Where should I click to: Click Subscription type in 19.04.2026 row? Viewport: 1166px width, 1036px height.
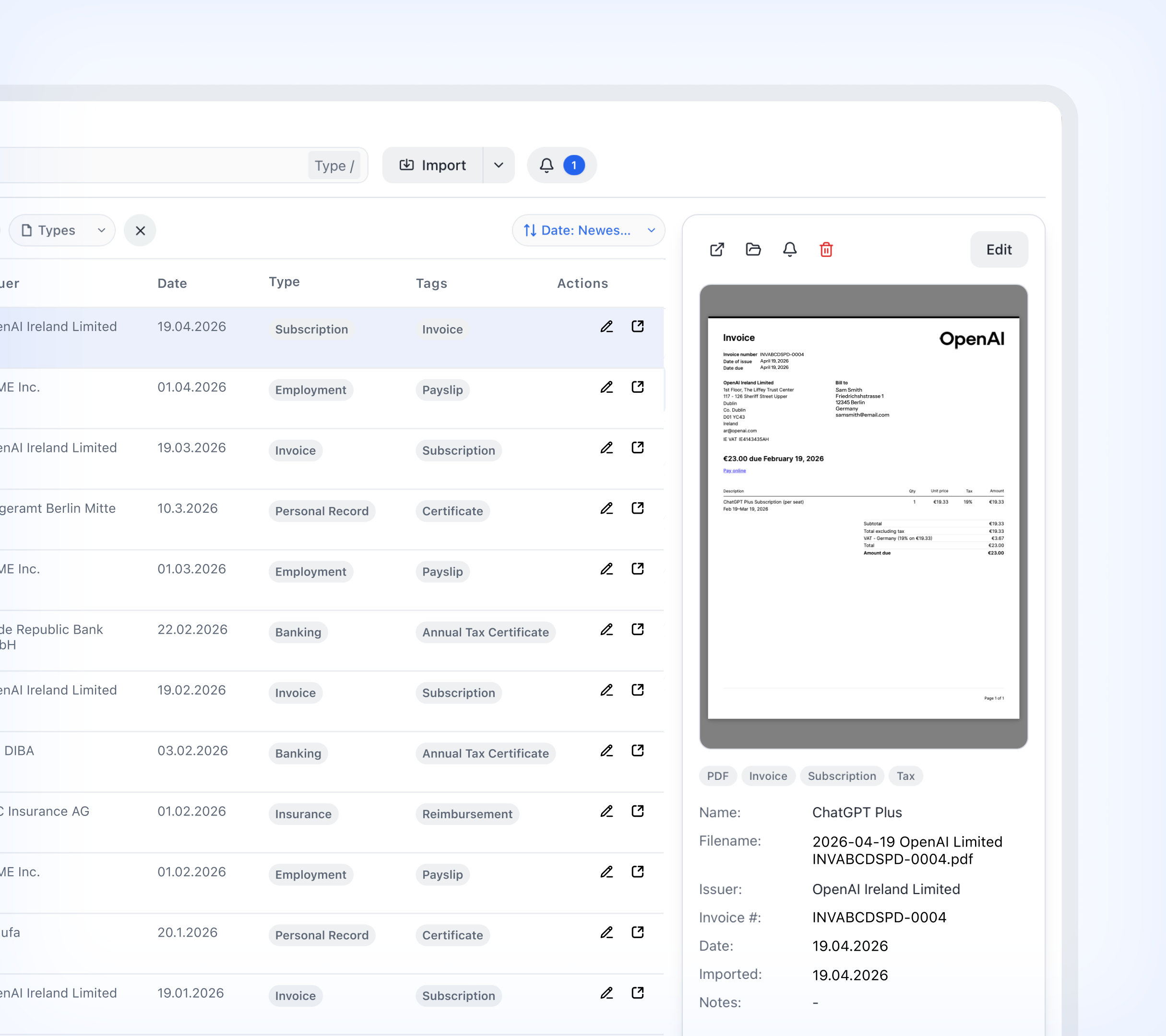click(311, 330)
